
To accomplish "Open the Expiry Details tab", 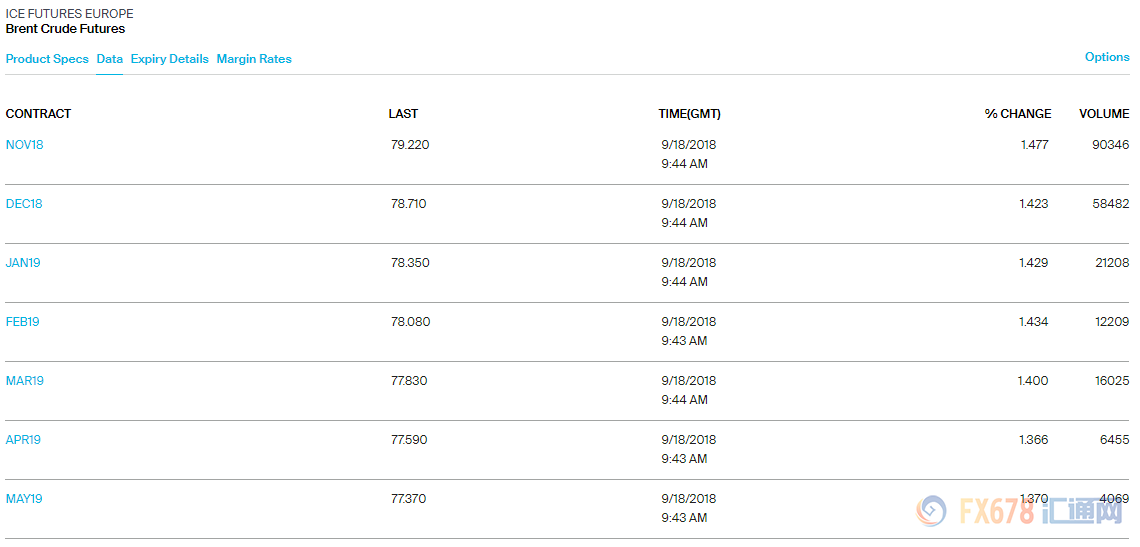I will pos(169,59).
